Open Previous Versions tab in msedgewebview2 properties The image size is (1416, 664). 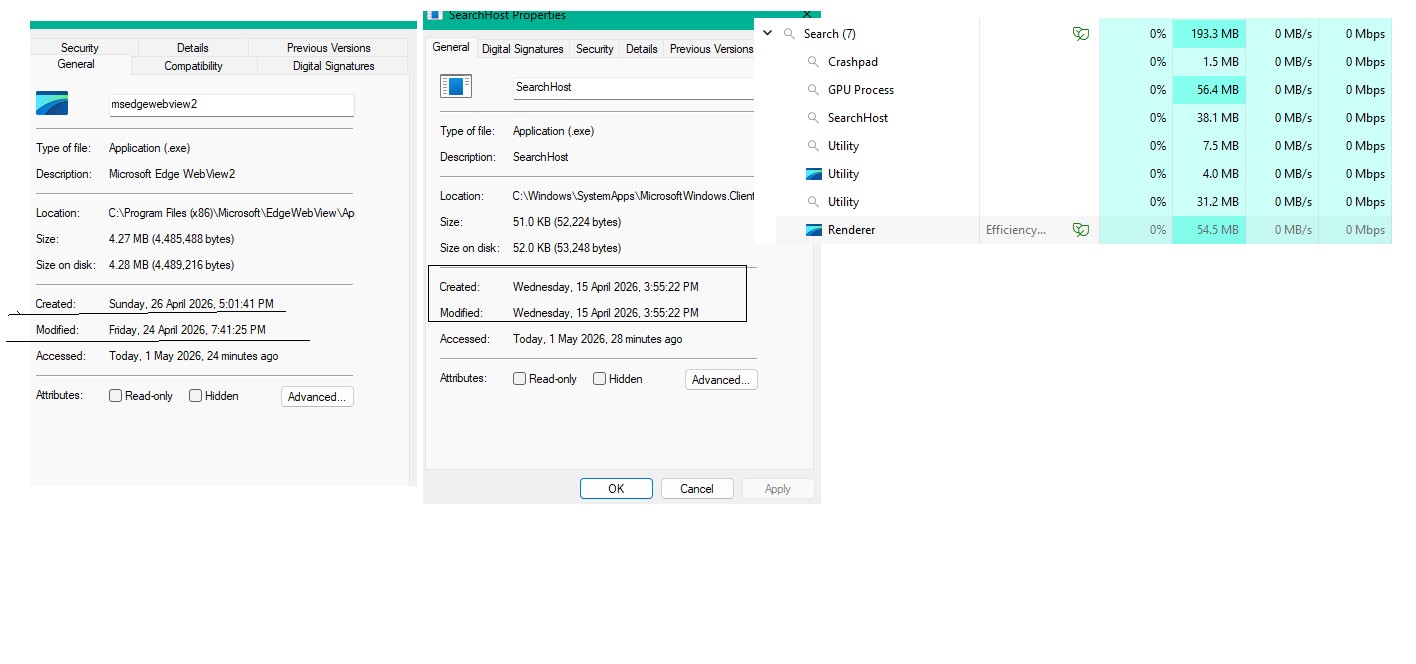click(x=329, y=48)
